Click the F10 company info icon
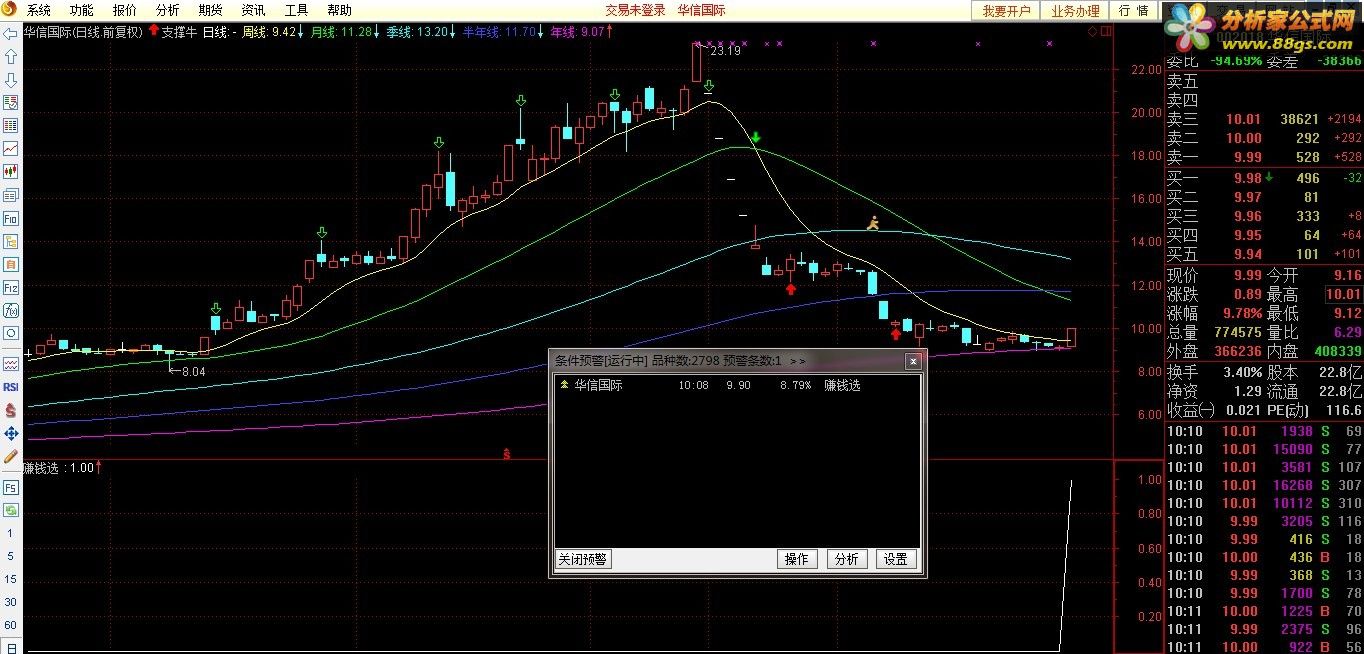 coord(11,218)
